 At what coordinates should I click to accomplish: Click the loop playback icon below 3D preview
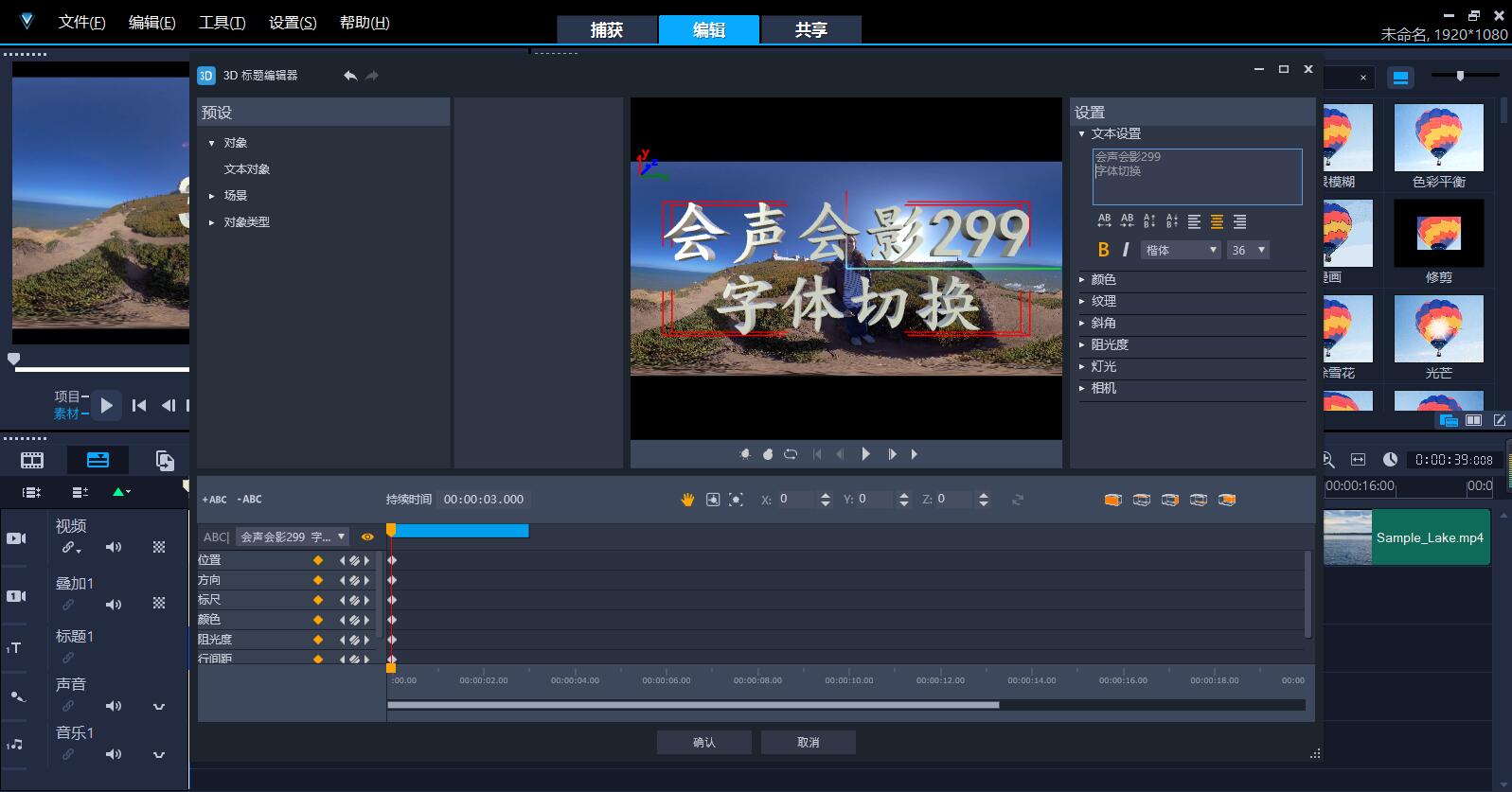791,454
